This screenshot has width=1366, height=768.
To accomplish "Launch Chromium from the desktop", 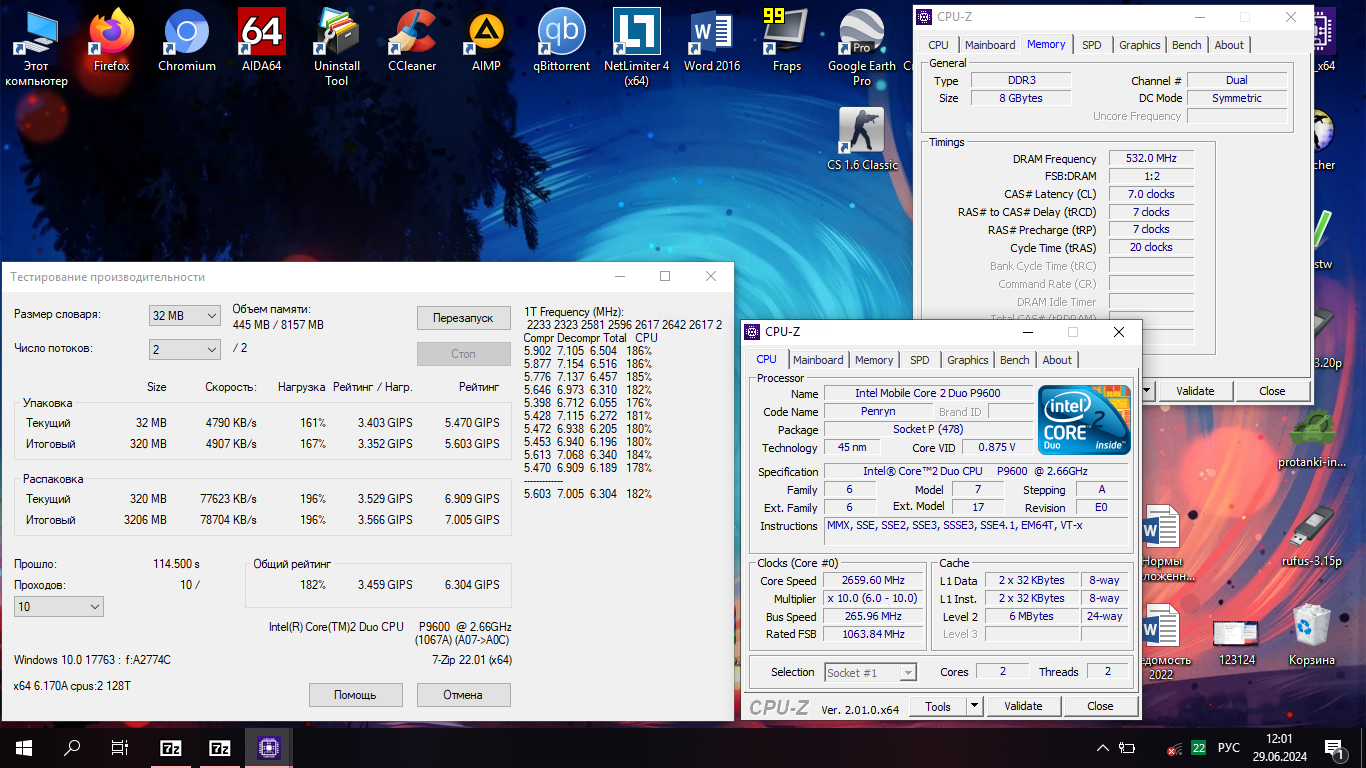I will coord(187,40).
